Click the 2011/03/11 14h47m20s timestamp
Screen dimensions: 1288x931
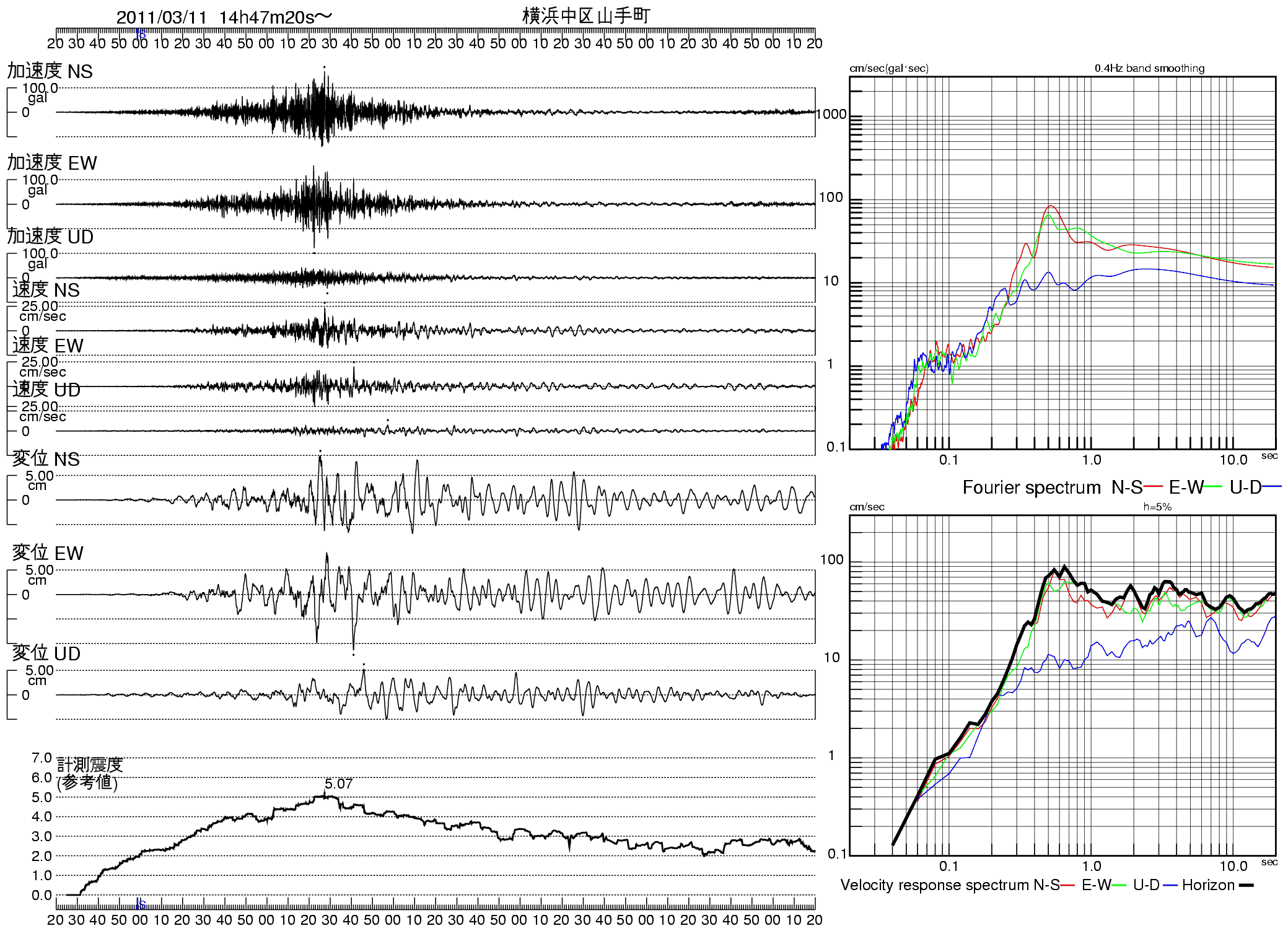coord(224,17)
